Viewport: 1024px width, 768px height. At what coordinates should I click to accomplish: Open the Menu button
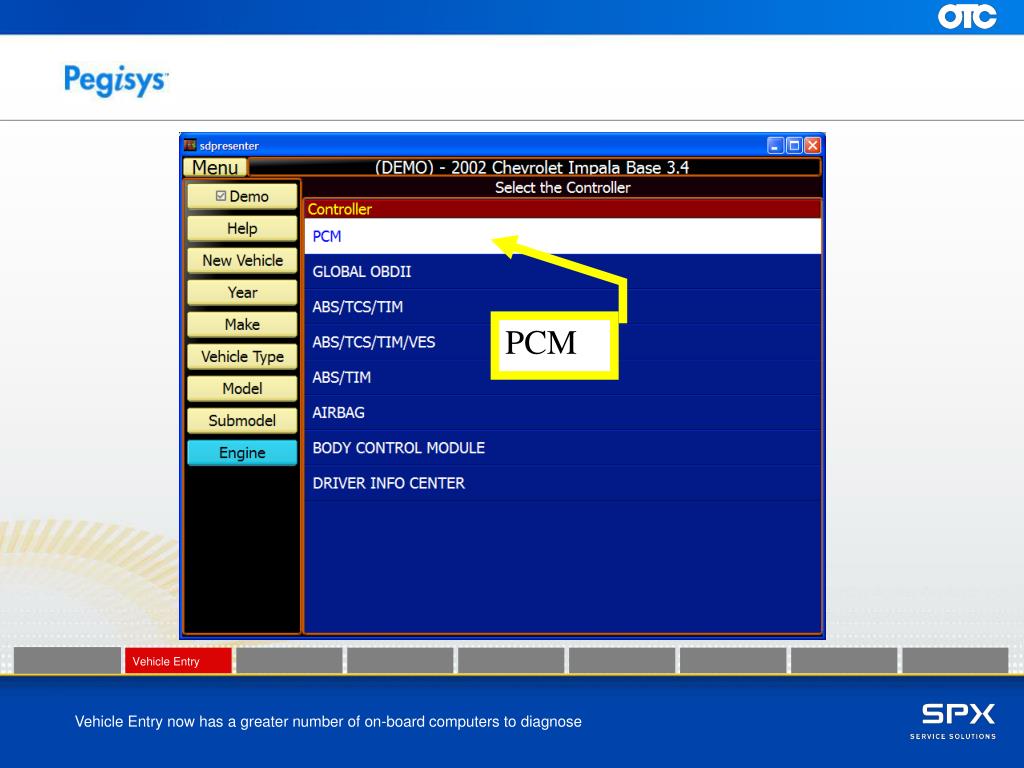pos(215,168)
